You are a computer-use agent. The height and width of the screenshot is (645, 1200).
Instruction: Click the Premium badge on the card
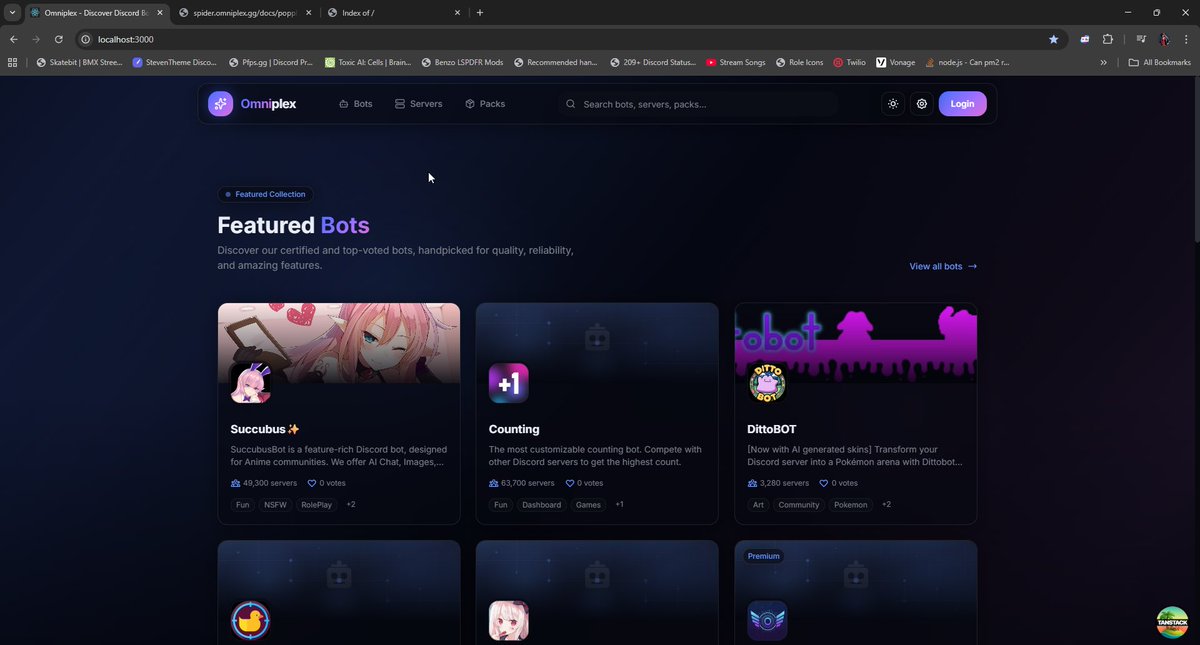(x=763, y=556)
